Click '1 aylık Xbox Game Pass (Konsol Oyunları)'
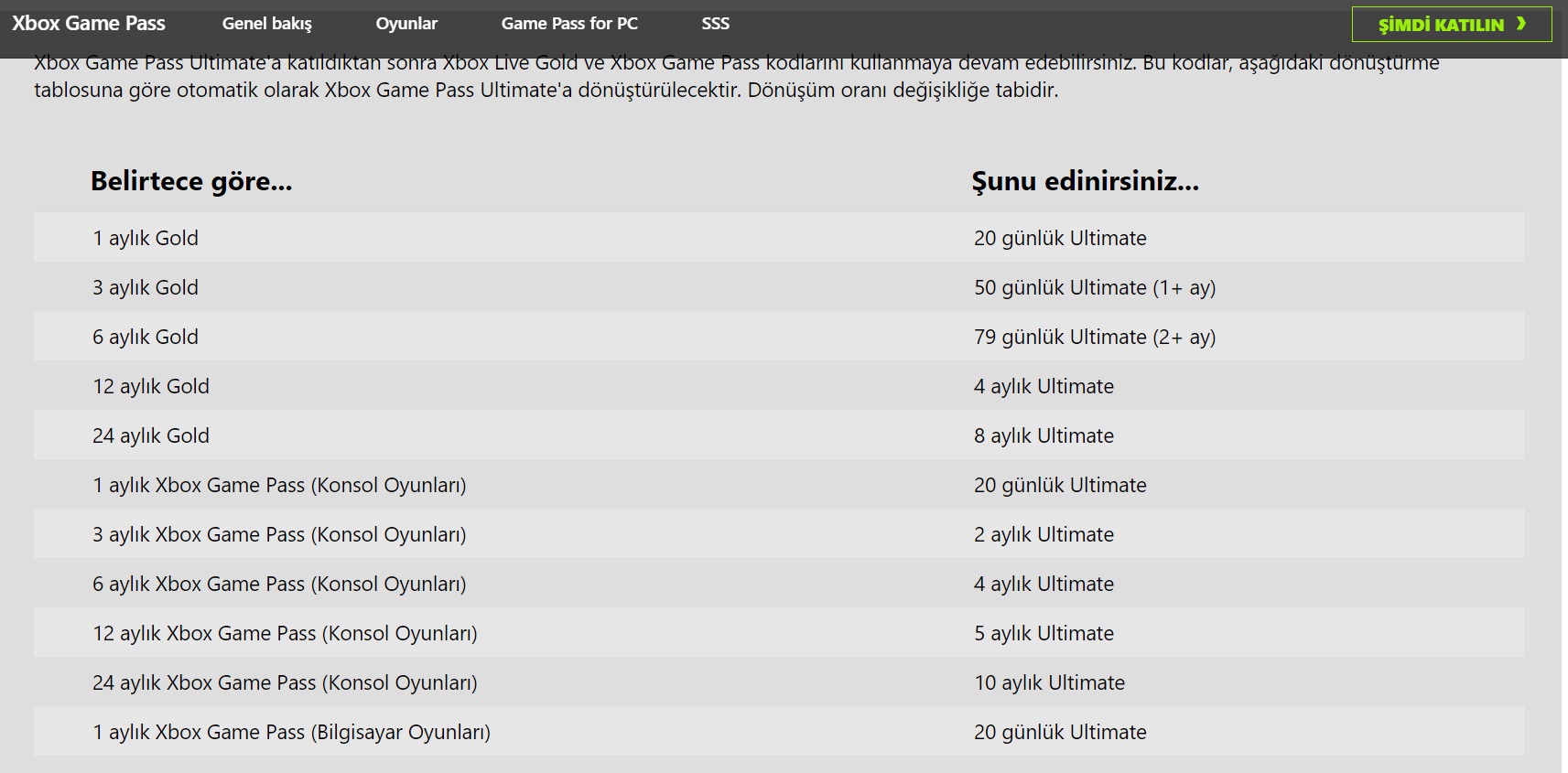Screen dimensions: 1568x773 pos(279,485)
